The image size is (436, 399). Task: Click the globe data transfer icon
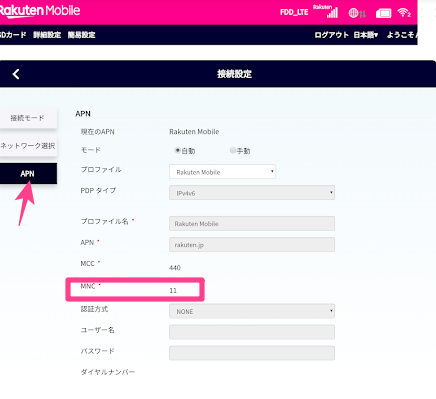pyautogui.click(x=357, y=13)
